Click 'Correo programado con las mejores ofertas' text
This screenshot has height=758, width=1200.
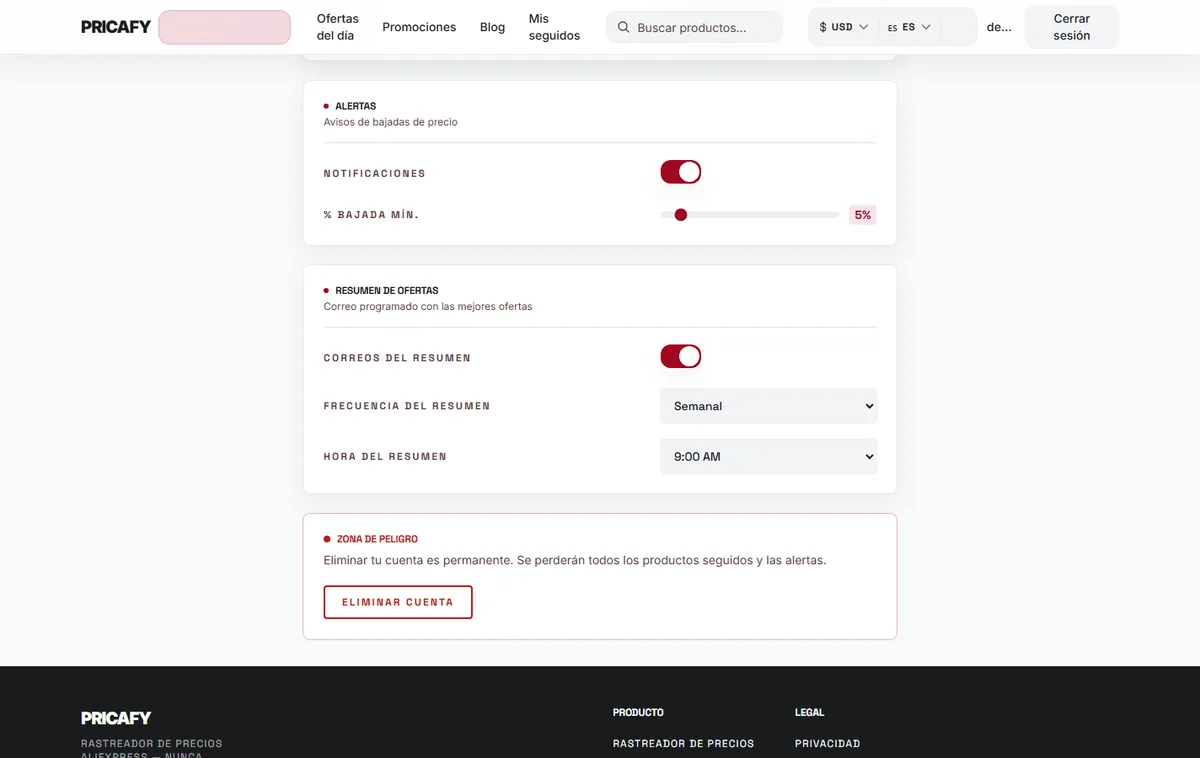[428, 306]
